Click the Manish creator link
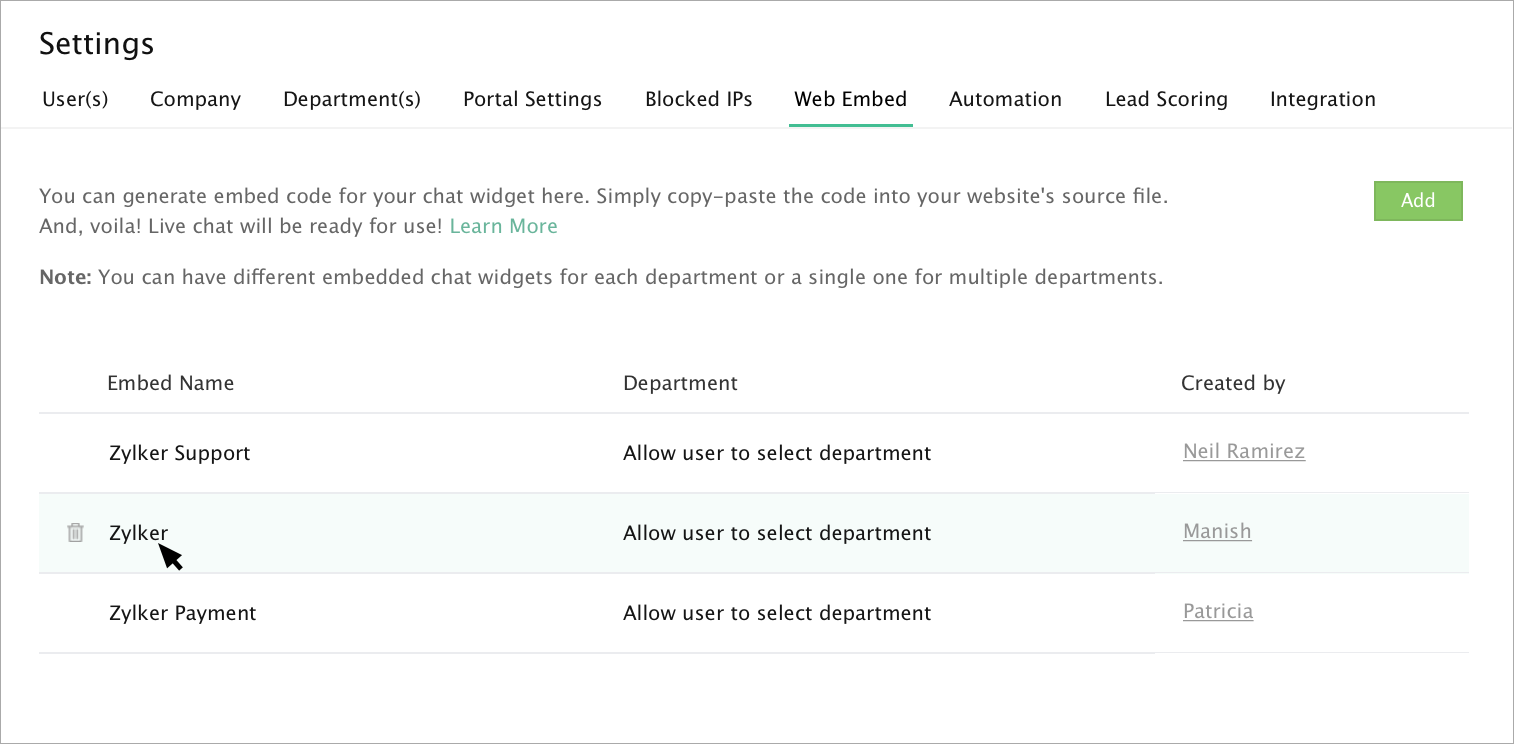The height and width of the screenshot is (744, 1514). [1217, 531]
